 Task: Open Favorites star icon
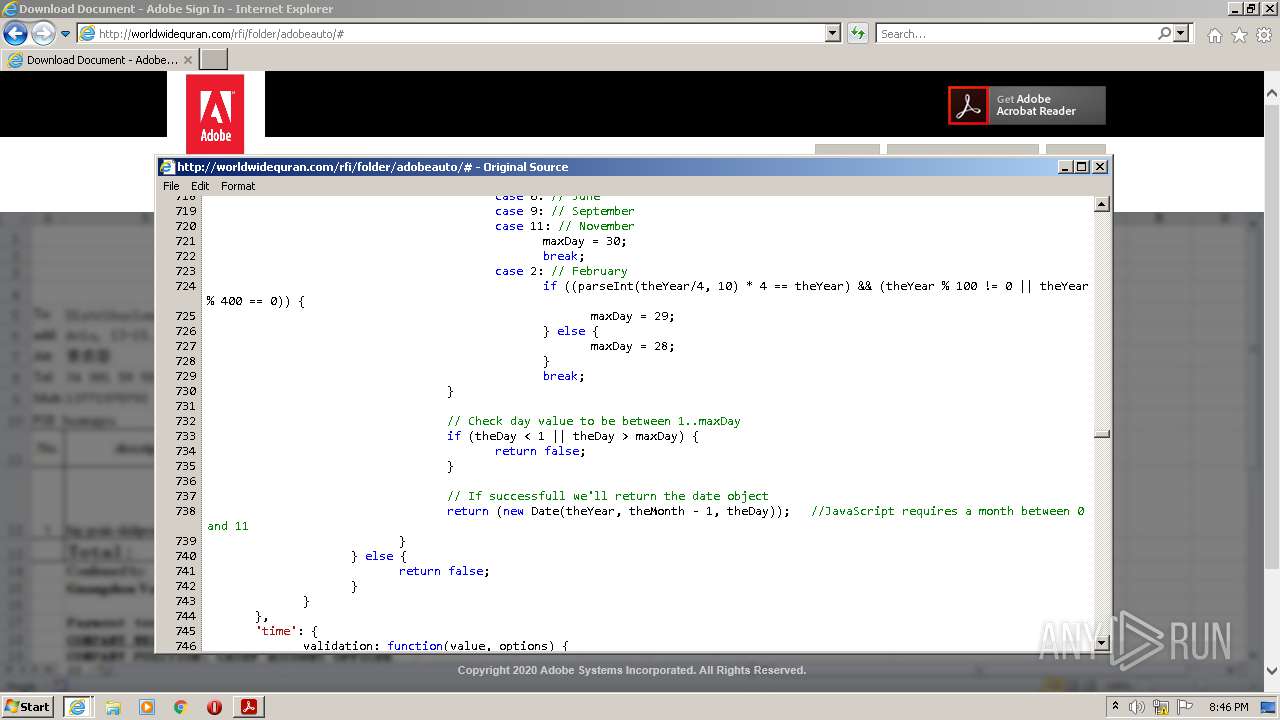1239,35
